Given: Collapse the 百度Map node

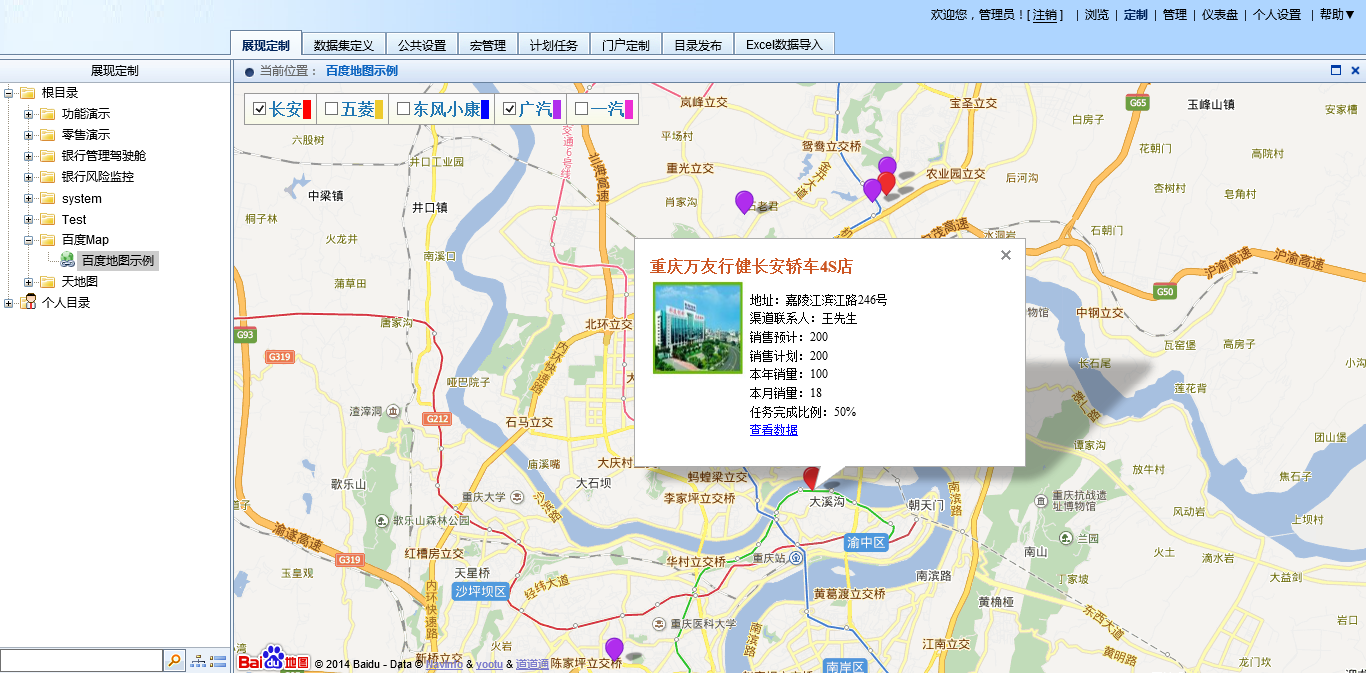Looking at the screenshot, I should [28, 240].
